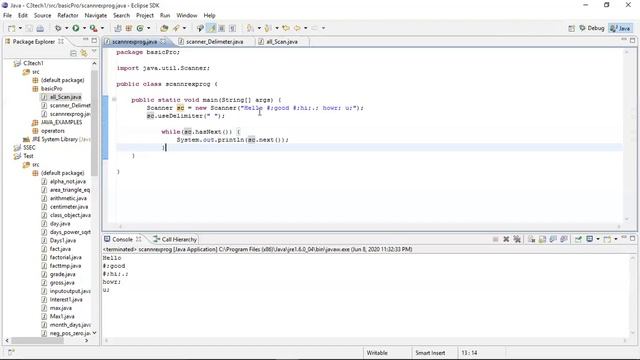Screen dimensions: 640x360
Task: Toggle the Java Editor Breadcrumb icon
Action: [200, 28]
